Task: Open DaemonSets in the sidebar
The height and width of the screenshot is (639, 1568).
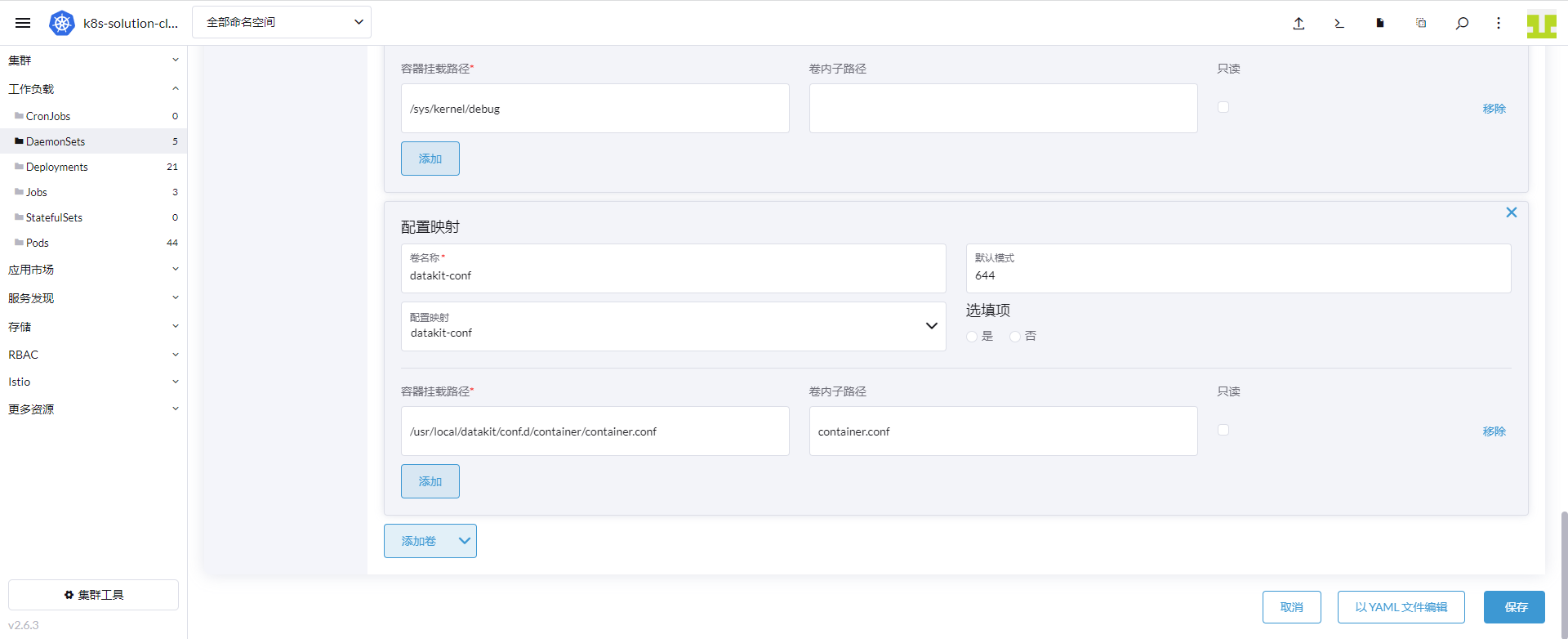Action: [x=93, y=141]
